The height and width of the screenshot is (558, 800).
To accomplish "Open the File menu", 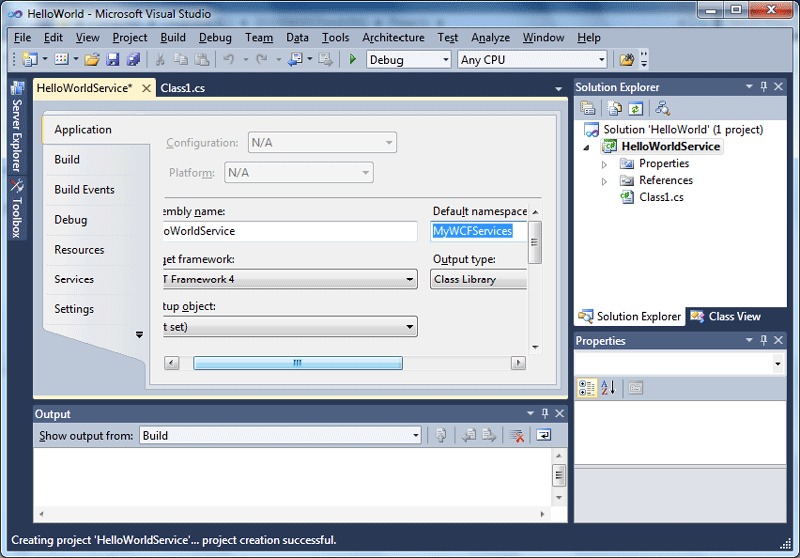I will coord(22,37).
